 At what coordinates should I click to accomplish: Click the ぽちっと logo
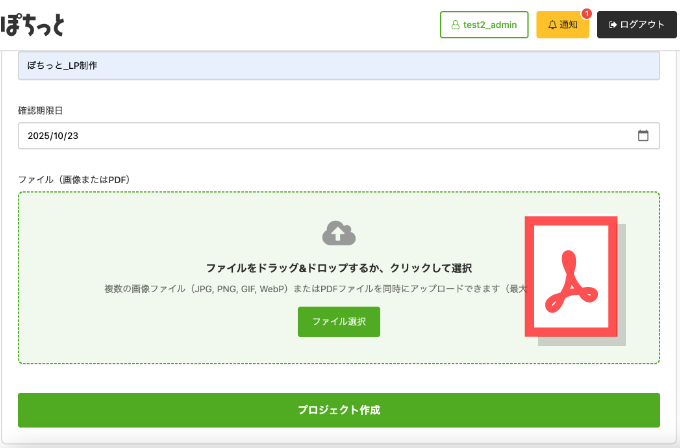[37, 24]
